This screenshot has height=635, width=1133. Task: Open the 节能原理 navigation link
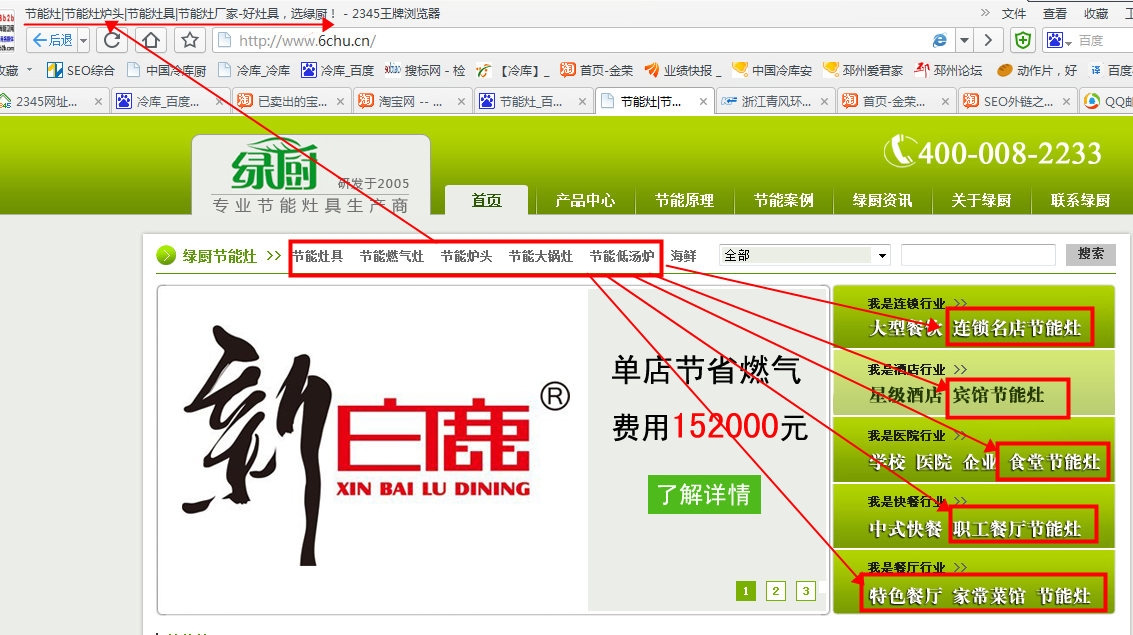pyautogui.click(x=684, y=200)
